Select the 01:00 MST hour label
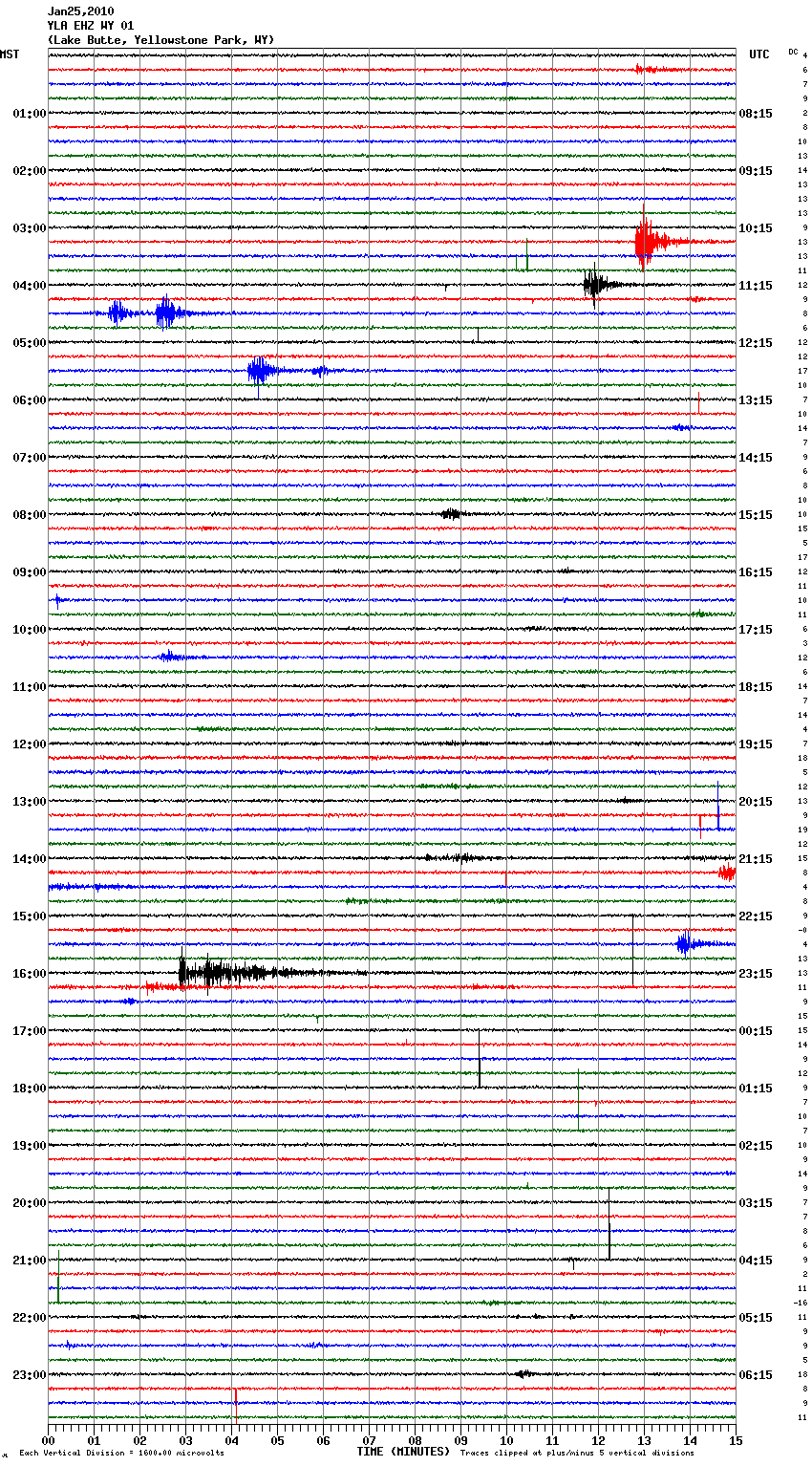 click(x=30, y=114)
